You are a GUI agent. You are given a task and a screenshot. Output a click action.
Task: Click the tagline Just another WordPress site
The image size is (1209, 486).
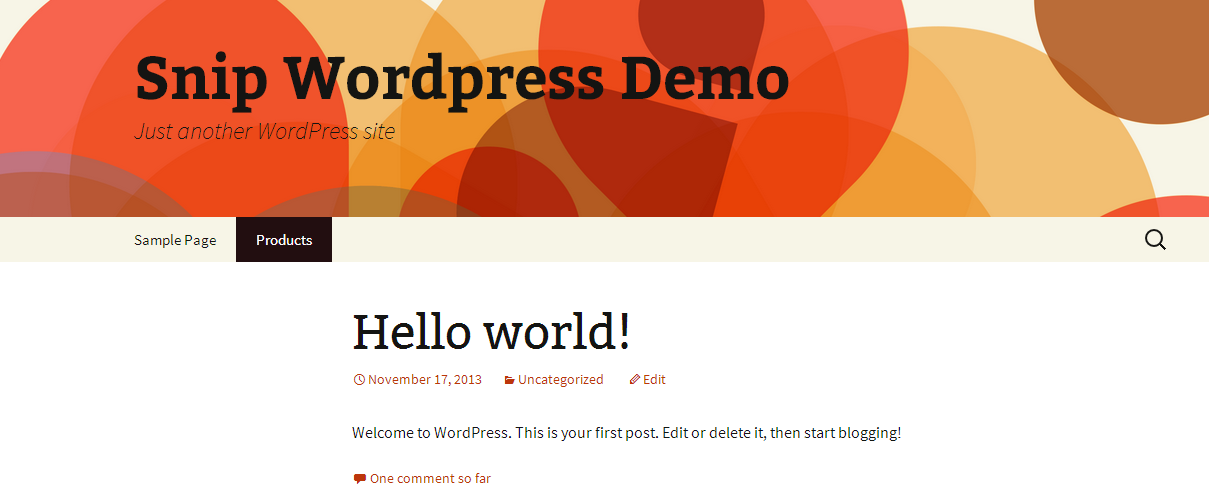[265, 131]
